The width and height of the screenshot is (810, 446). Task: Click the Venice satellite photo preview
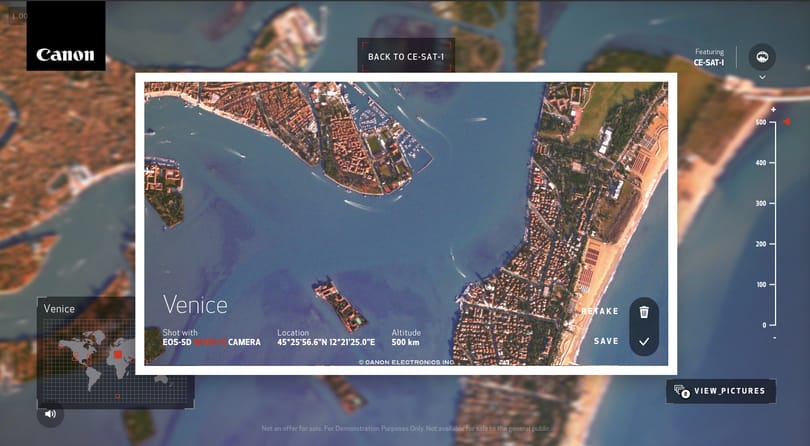click(x=406, y=224)
